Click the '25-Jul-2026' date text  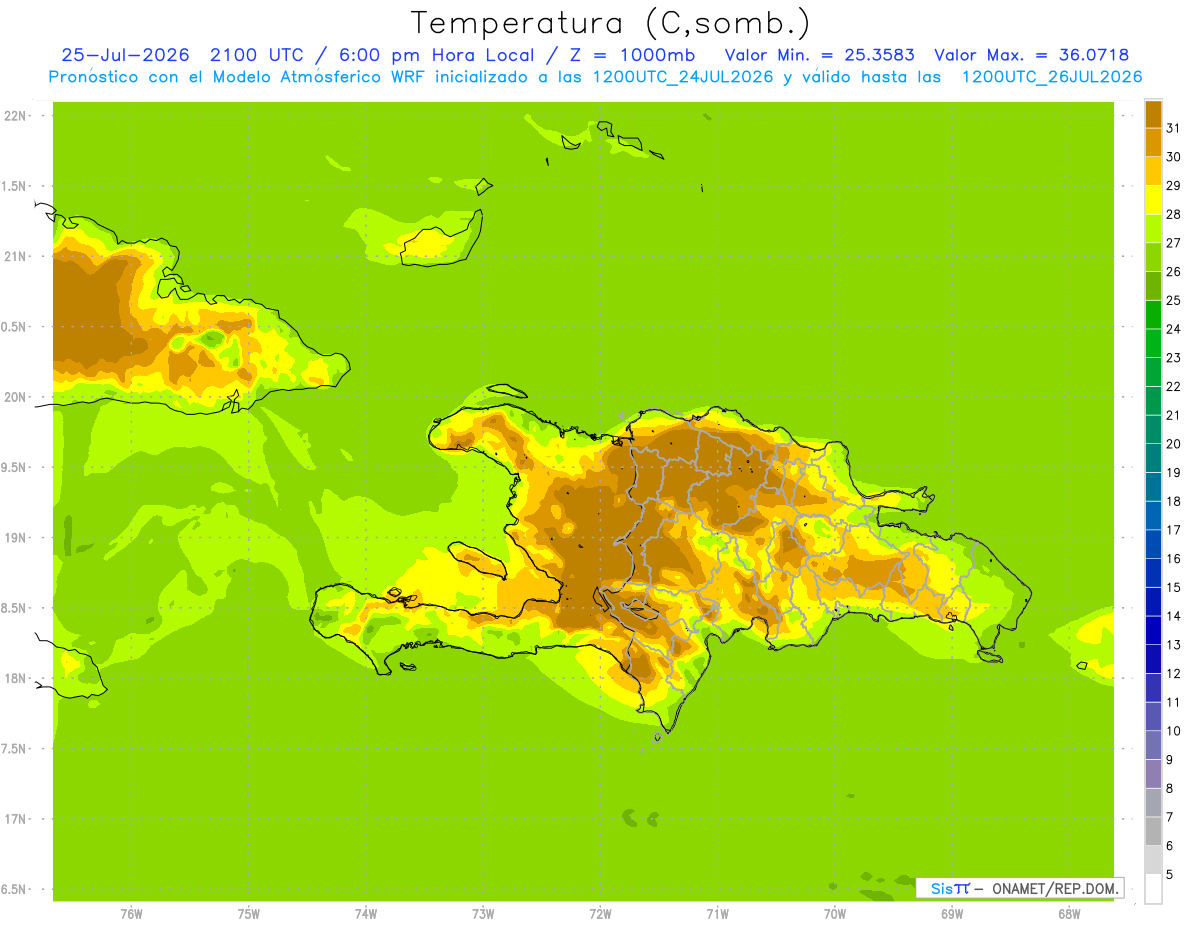(126, 56)
